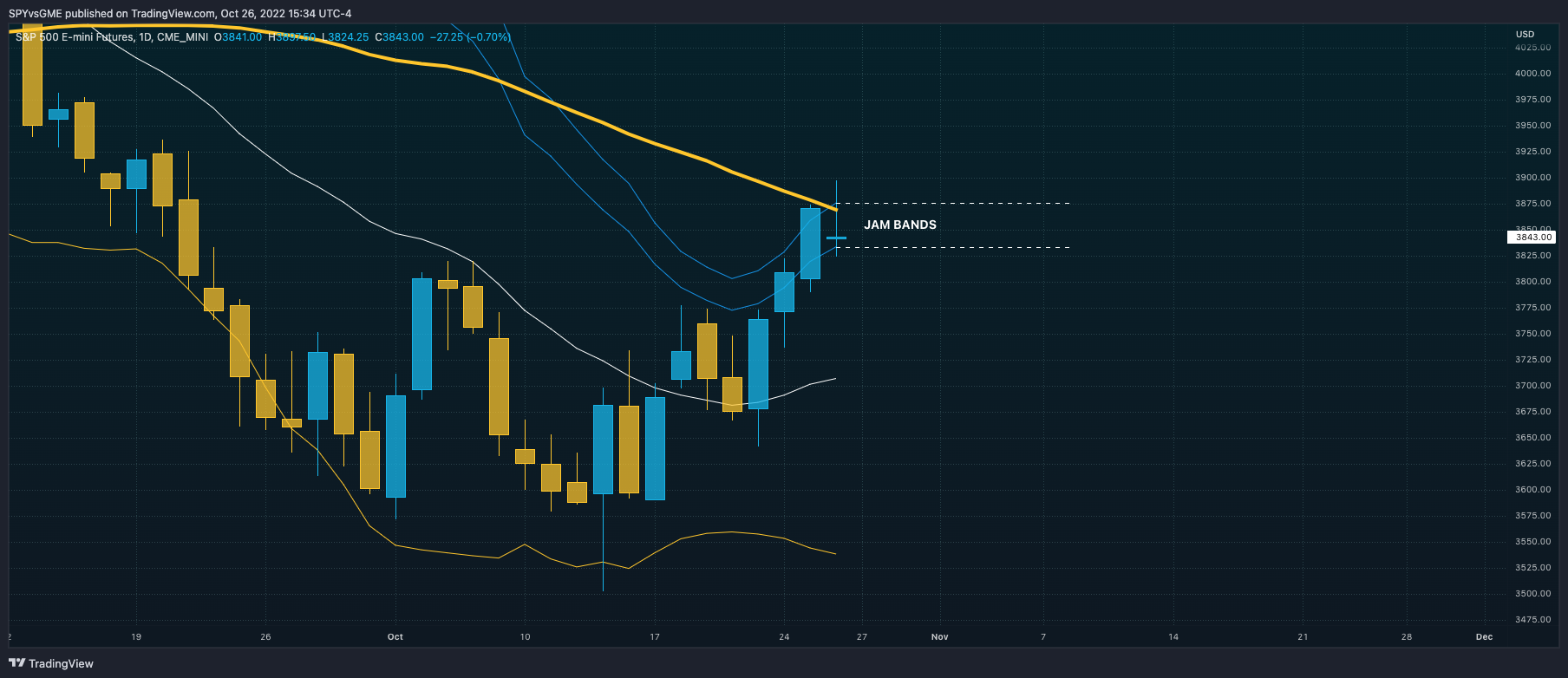Select the upper dashed line above JAM BANDS
Image resolution: width=1568 pixels, height=678 pixels.
pos(954,204)
